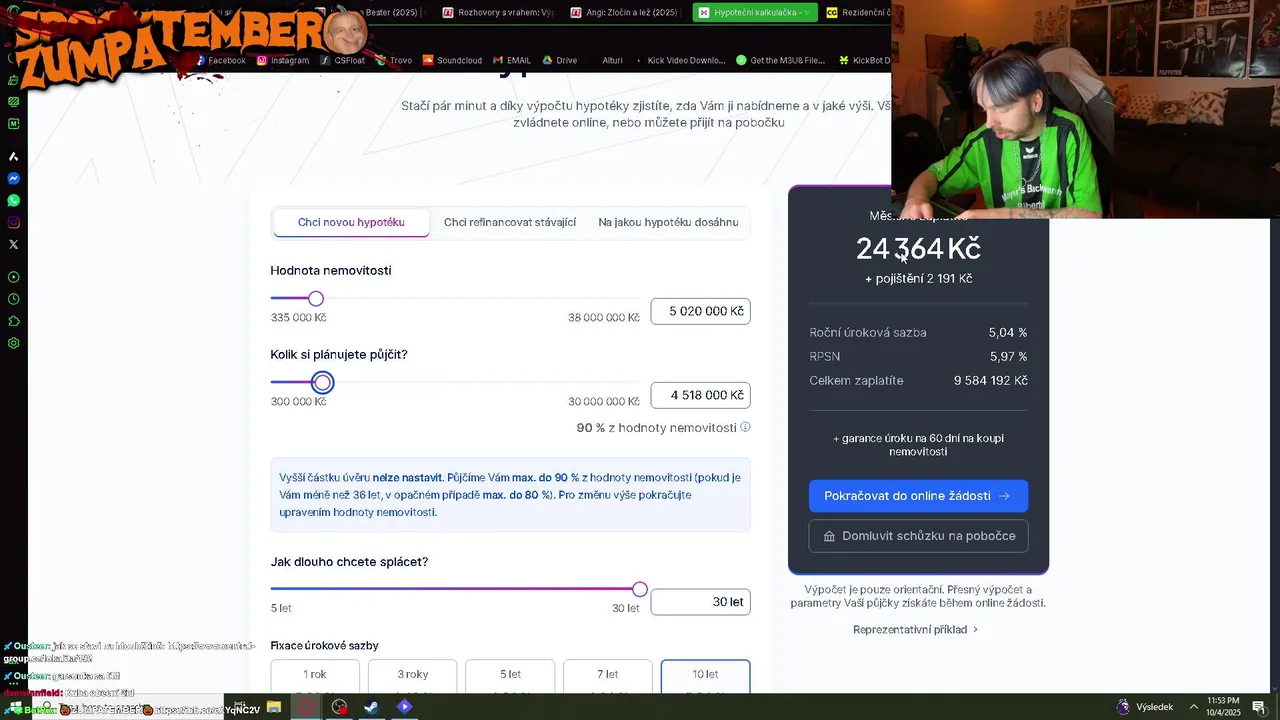Screen dimensions: 1280x720
Task: Choose the 1 rok fixation option
Action: coord(315,676)
